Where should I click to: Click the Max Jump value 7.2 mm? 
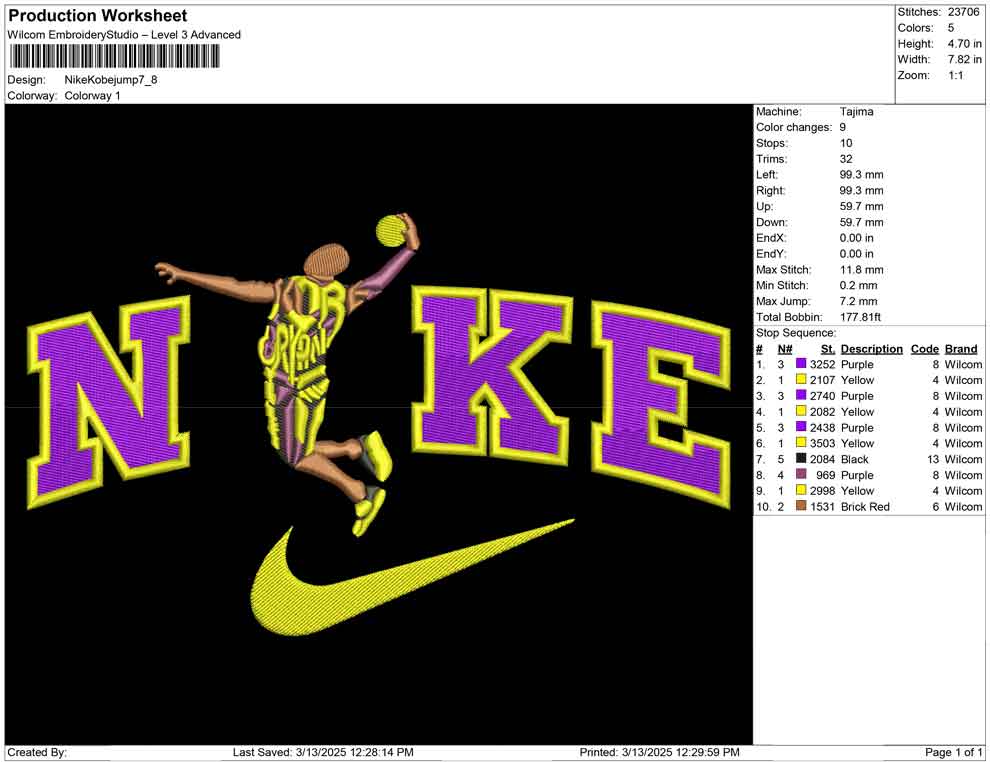coord(858,301)
